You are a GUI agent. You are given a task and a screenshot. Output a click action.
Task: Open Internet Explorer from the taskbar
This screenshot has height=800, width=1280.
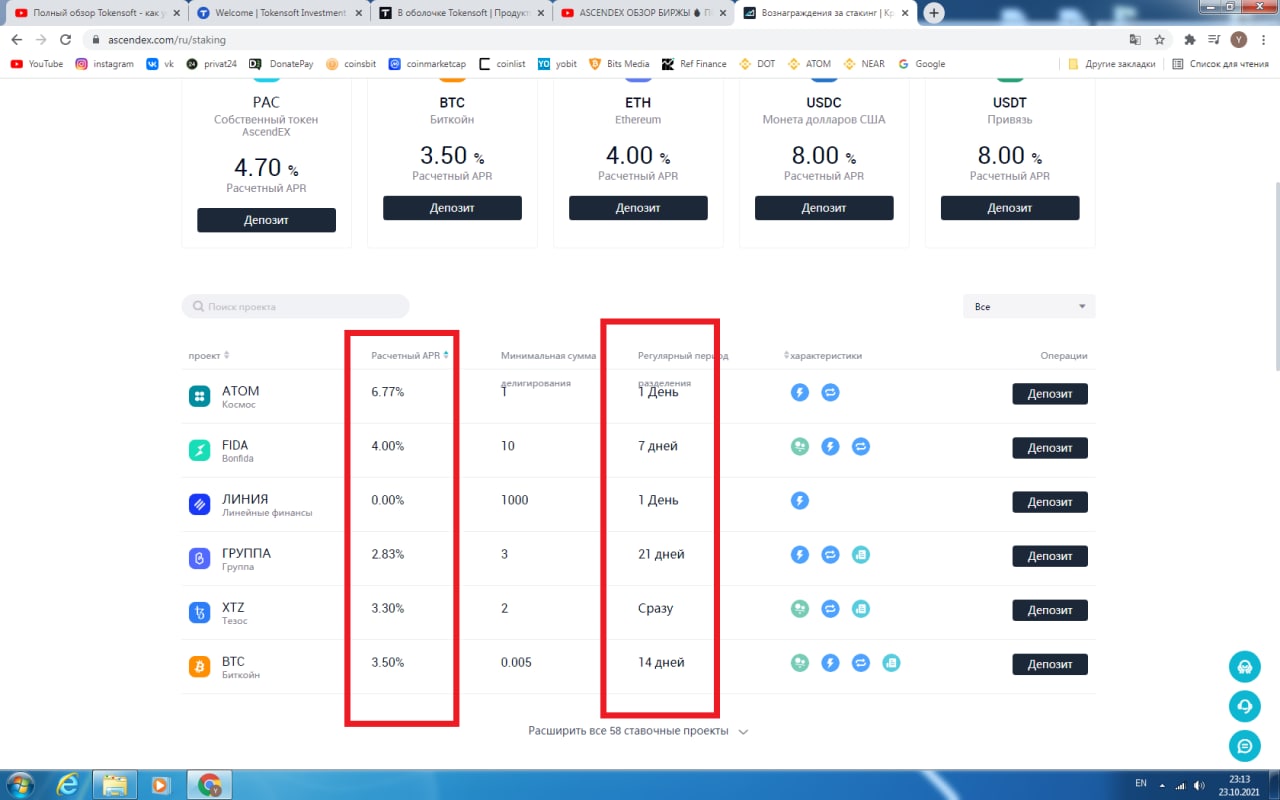(69, 783)
